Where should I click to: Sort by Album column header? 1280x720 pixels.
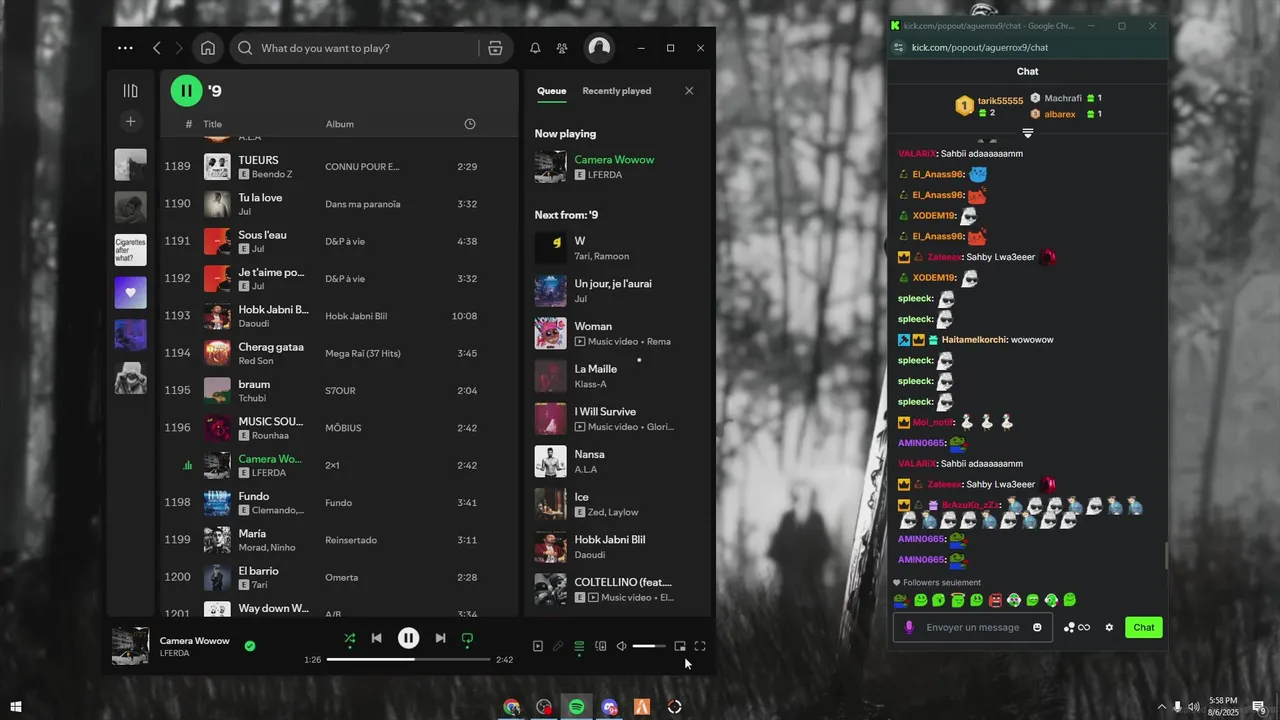coord(339,124)
